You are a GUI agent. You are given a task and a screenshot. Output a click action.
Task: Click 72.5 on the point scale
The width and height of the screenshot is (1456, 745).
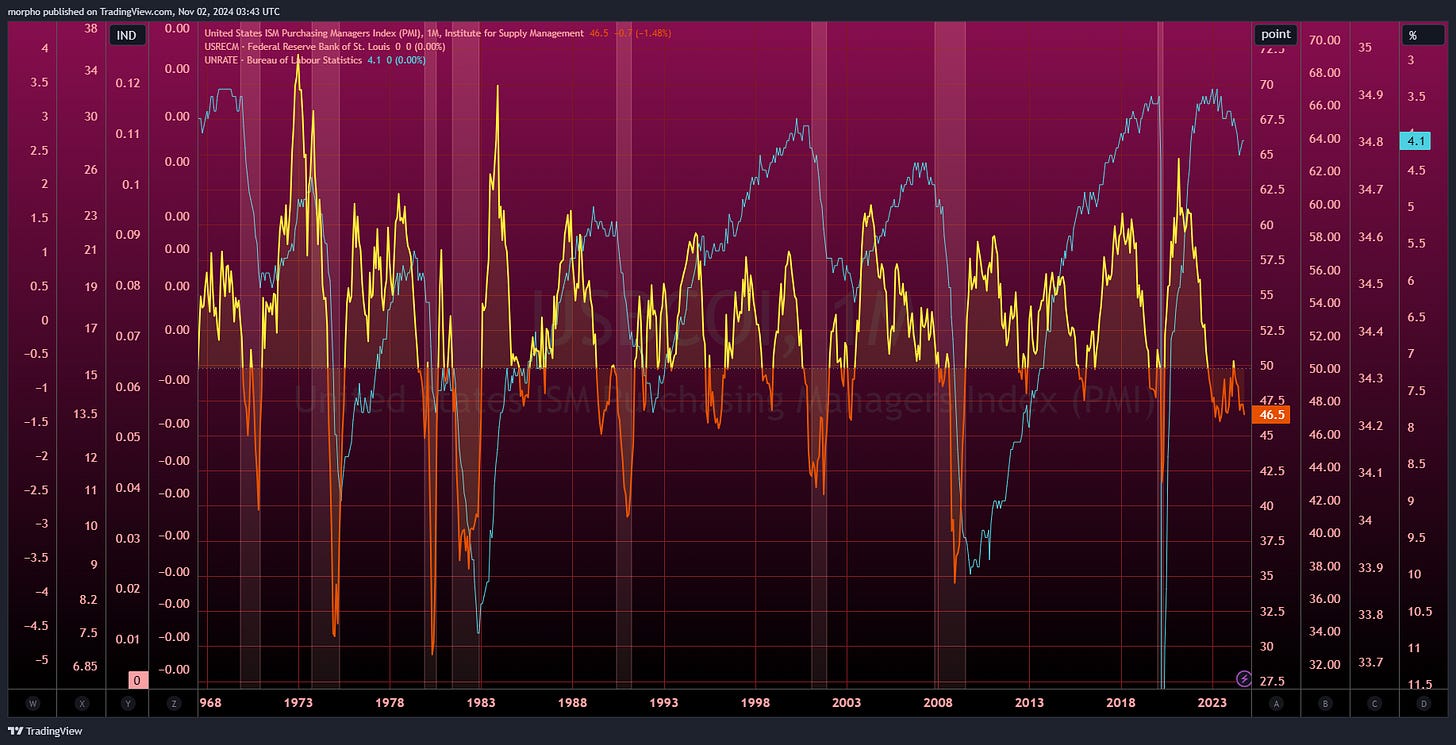1272,50
